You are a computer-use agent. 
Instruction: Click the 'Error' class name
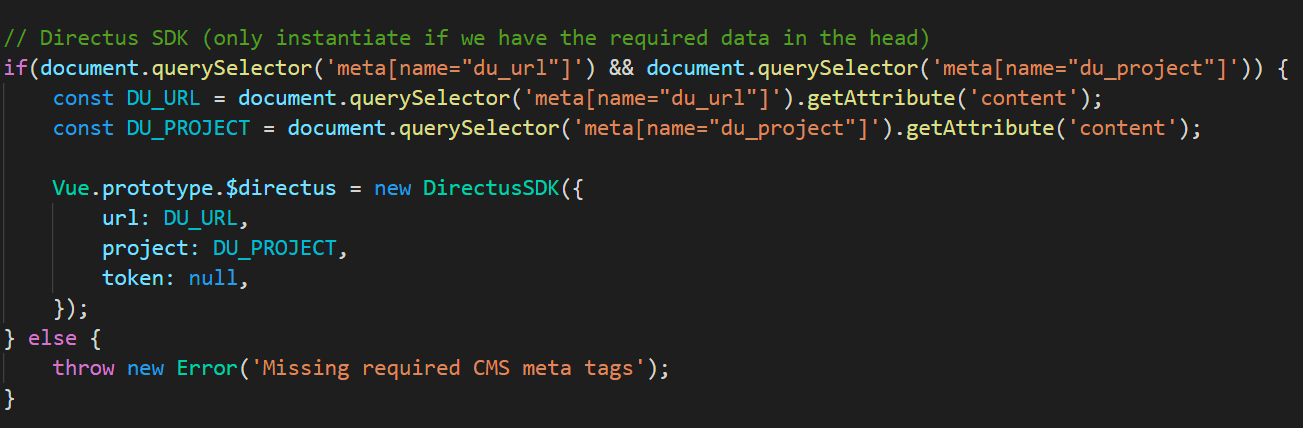(206, 368)
